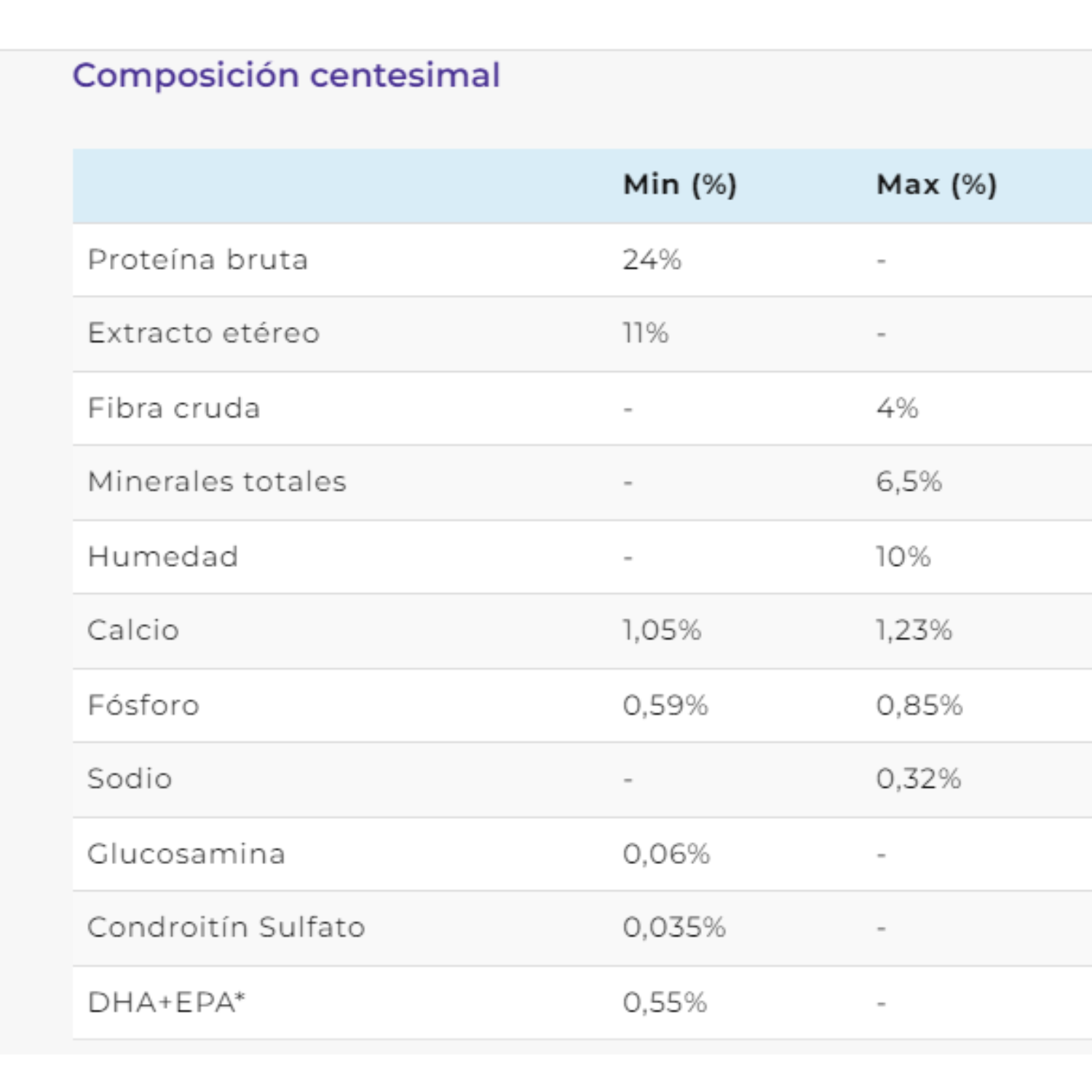Image resolution: width=1092 pixels, height=1092 pixels.
Task: Click the Condroitín Sulfato row label
Action: click(226, 927)
